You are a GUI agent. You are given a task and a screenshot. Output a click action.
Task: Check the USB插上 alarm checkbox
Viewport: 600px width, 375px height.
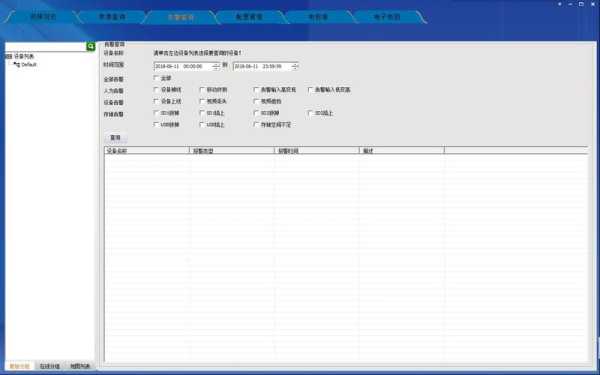pyautogui.click(x=202, y=124)
